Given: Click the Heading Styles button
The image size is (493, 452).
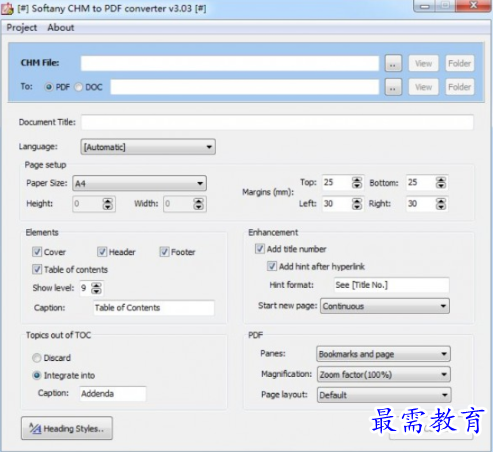Looking at the screenshot, I should click(67, 428).
